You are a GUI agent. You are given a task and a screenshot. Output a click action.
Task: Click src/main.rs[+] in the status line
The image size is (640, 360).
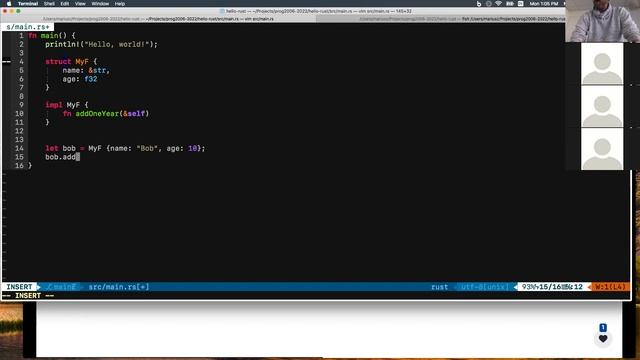point(119,287)
